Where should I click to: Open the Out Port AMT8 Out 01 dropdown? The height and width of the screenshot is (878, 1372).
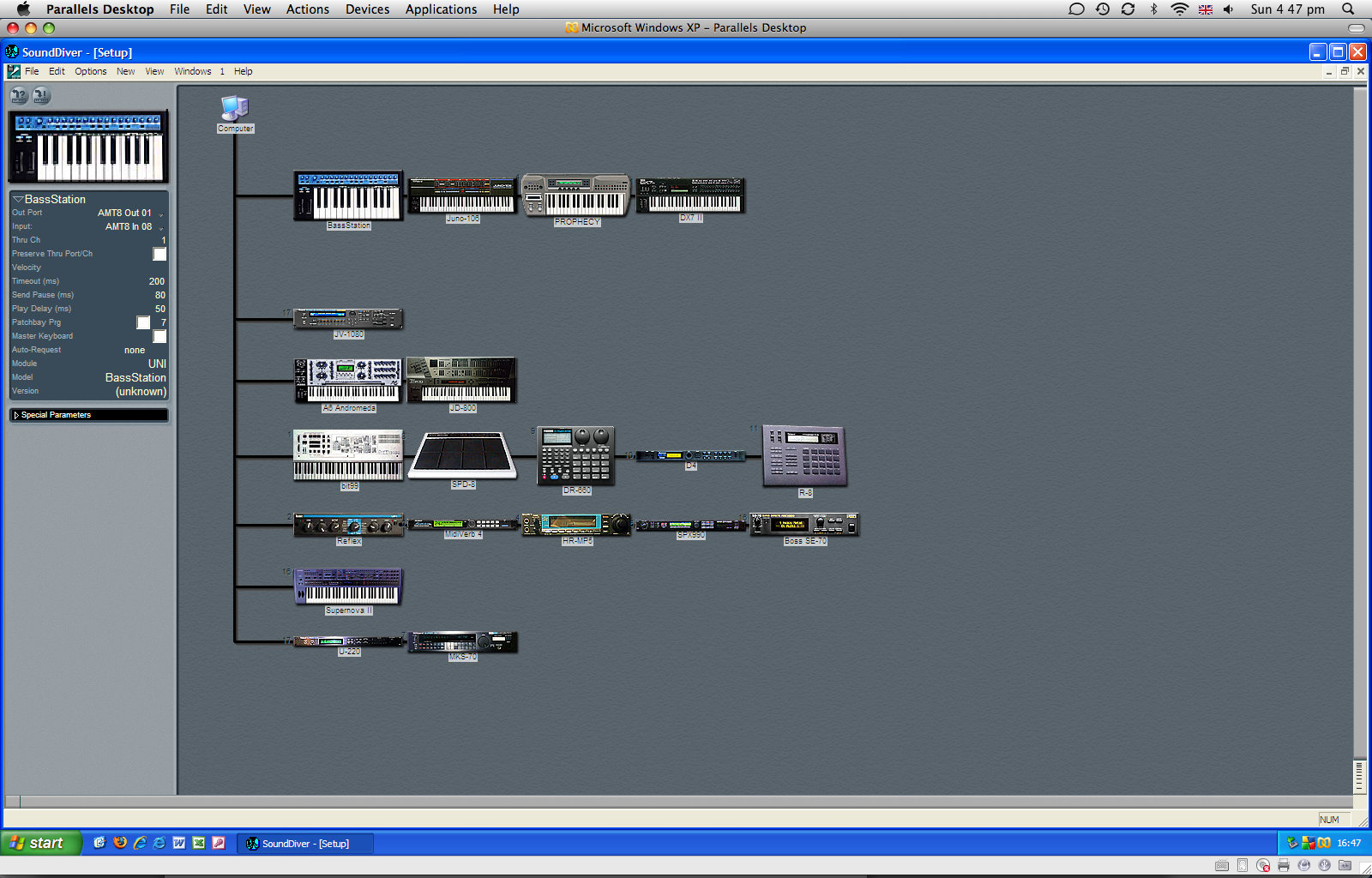[x=129, y=213]
